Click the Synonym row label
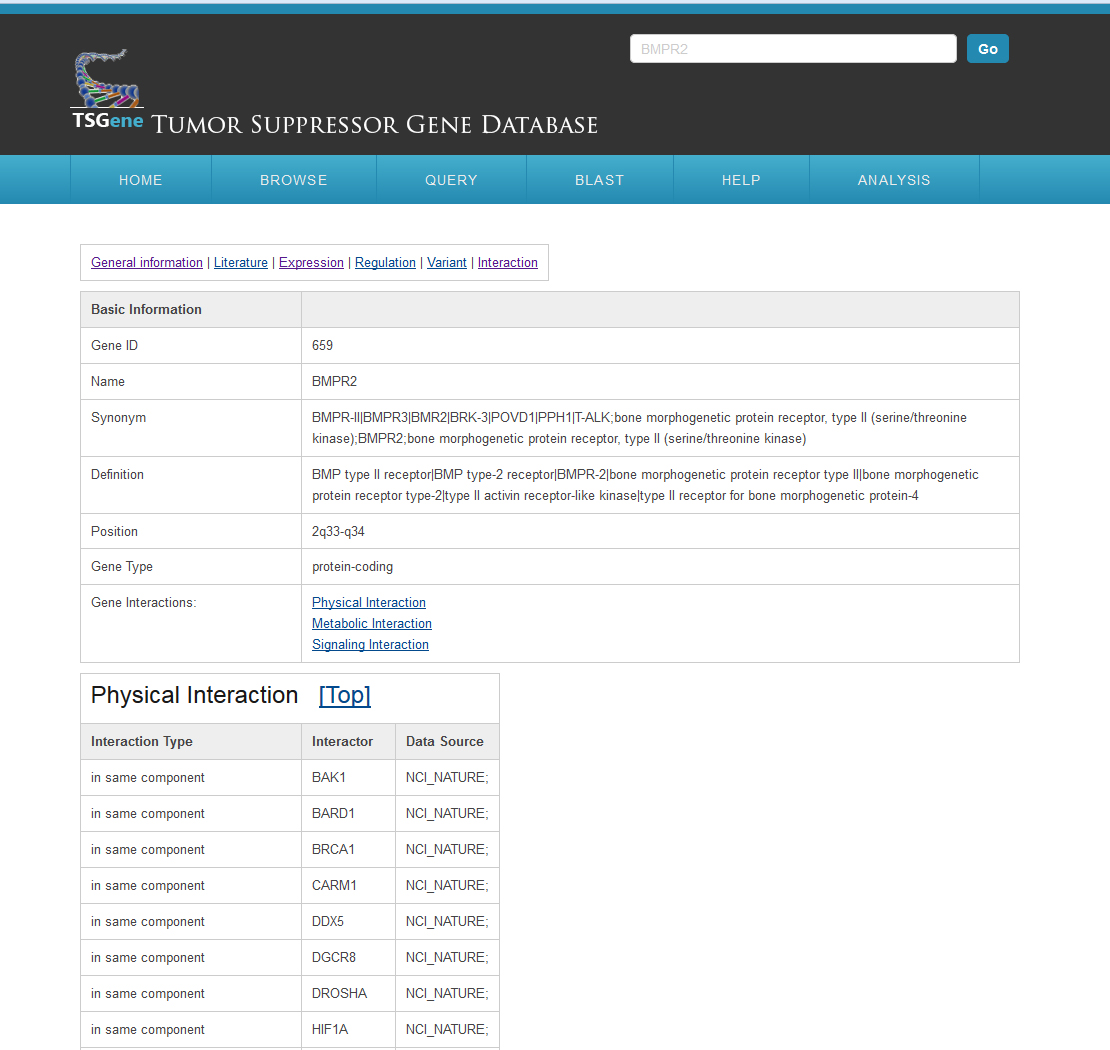 coord(118,418)
